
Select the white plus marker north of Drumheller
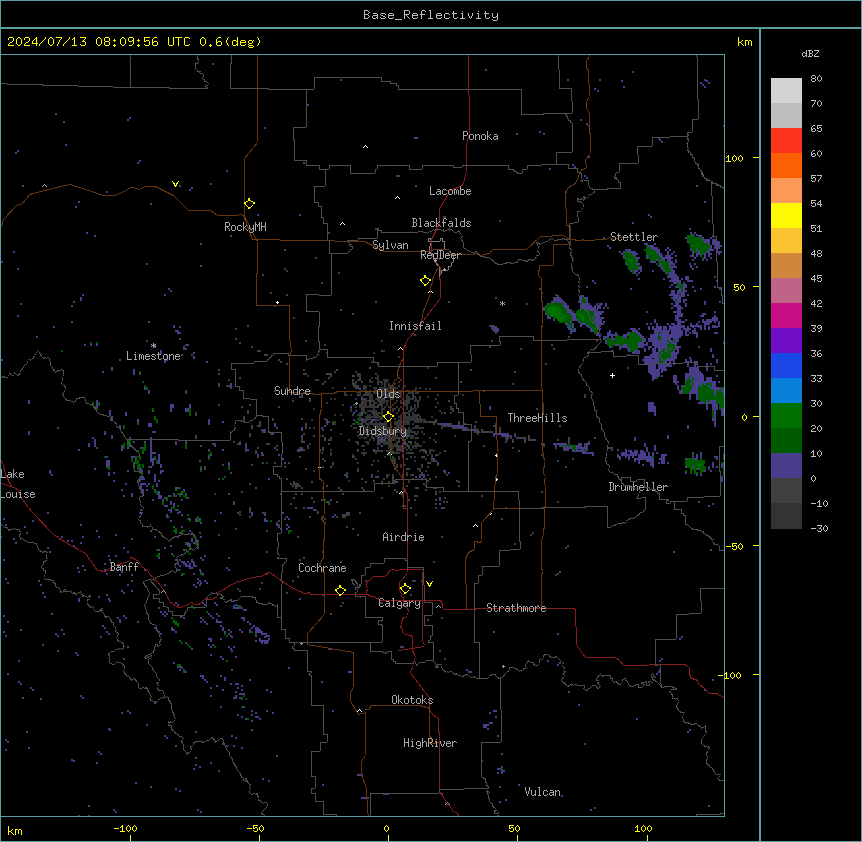coord(612,375)
